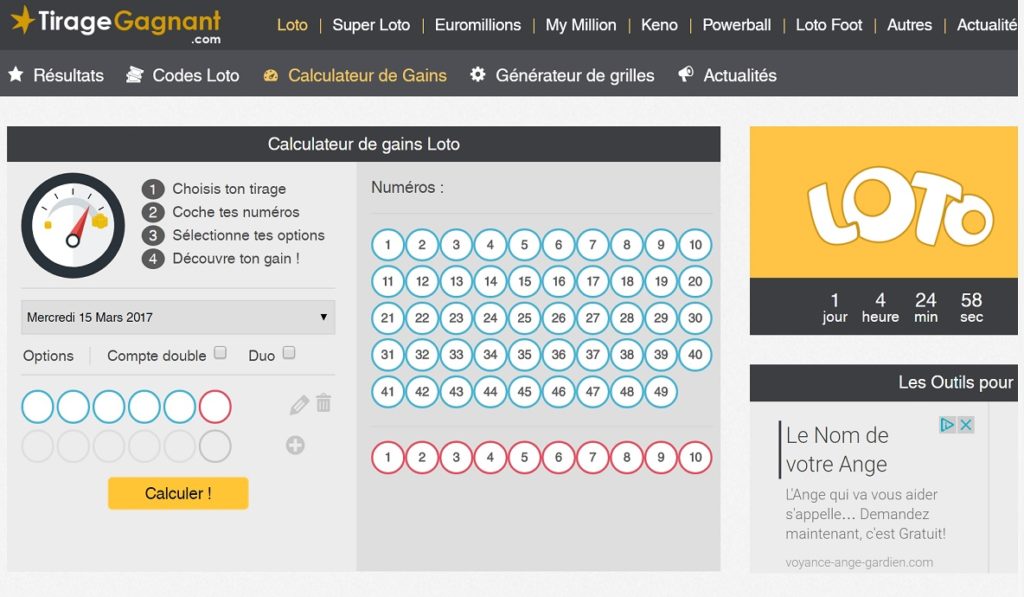Click the trash icon to delete the grid
Viewport: 1024px width, 597px height.
click(323, 403)
